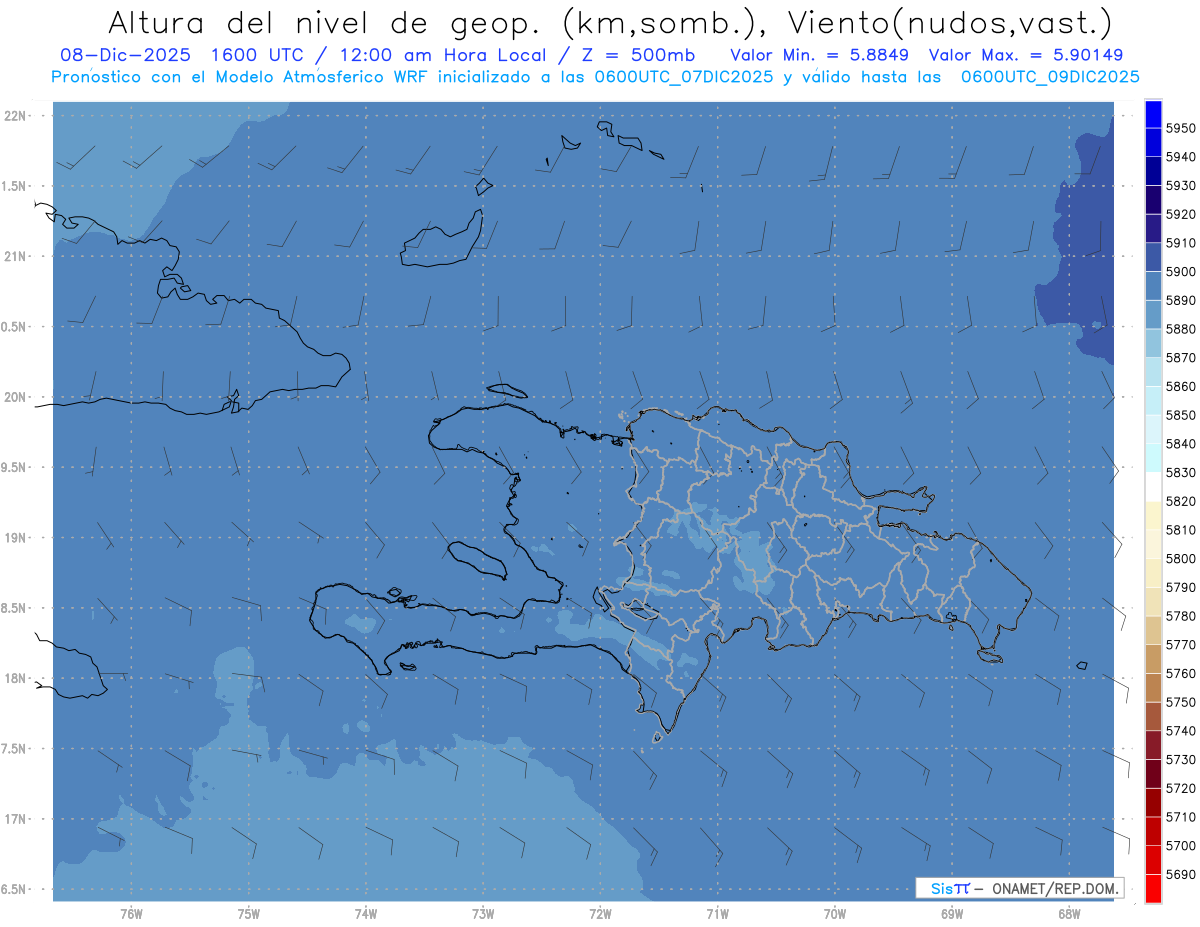Pick the dark red swatch between 5720 and 5730
1200x927 pixels.
coord(1152,773)
